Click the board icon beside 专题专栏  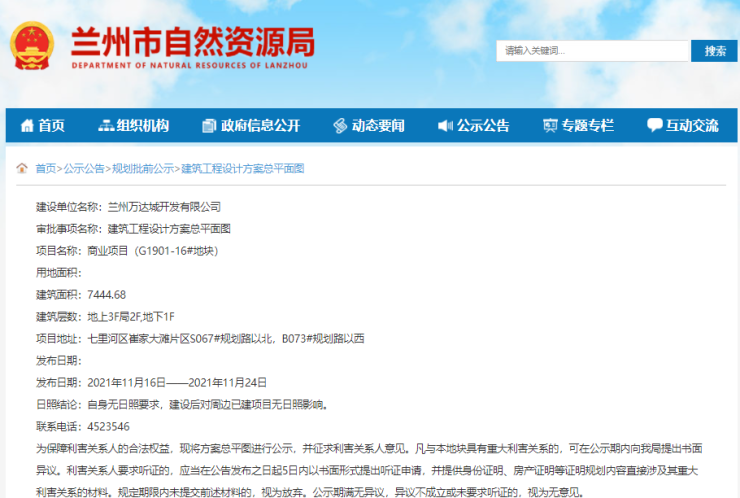pos(550,126)
